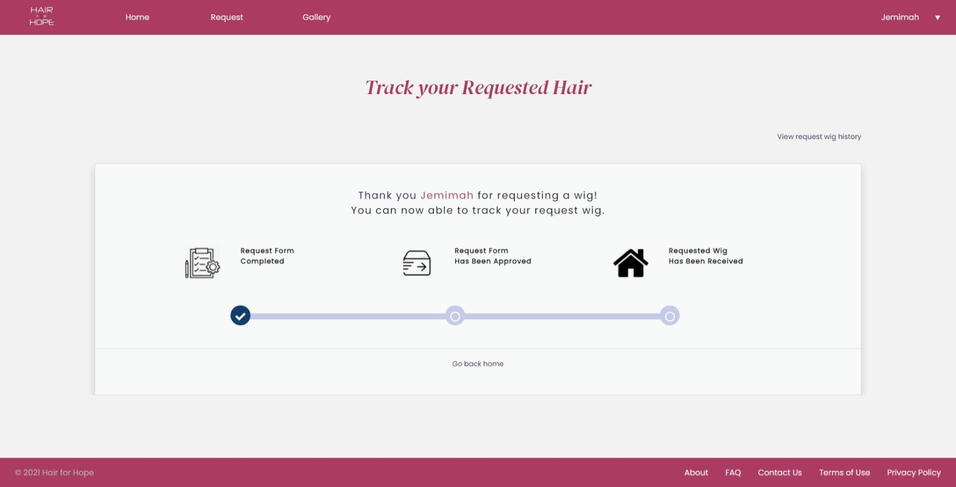Open the FAQ footer link
Viewport: 956px width, 487px height.
pyautogui.click(x=733, y=473)
